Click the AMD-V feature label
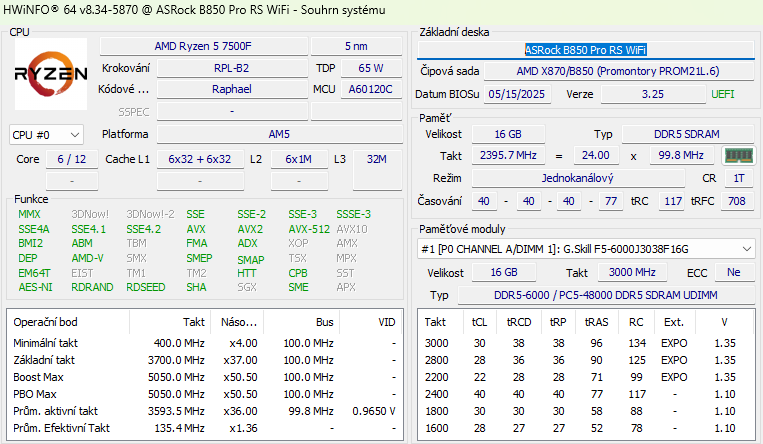Screen dimensions: 763x444 [x=87, y=258]
